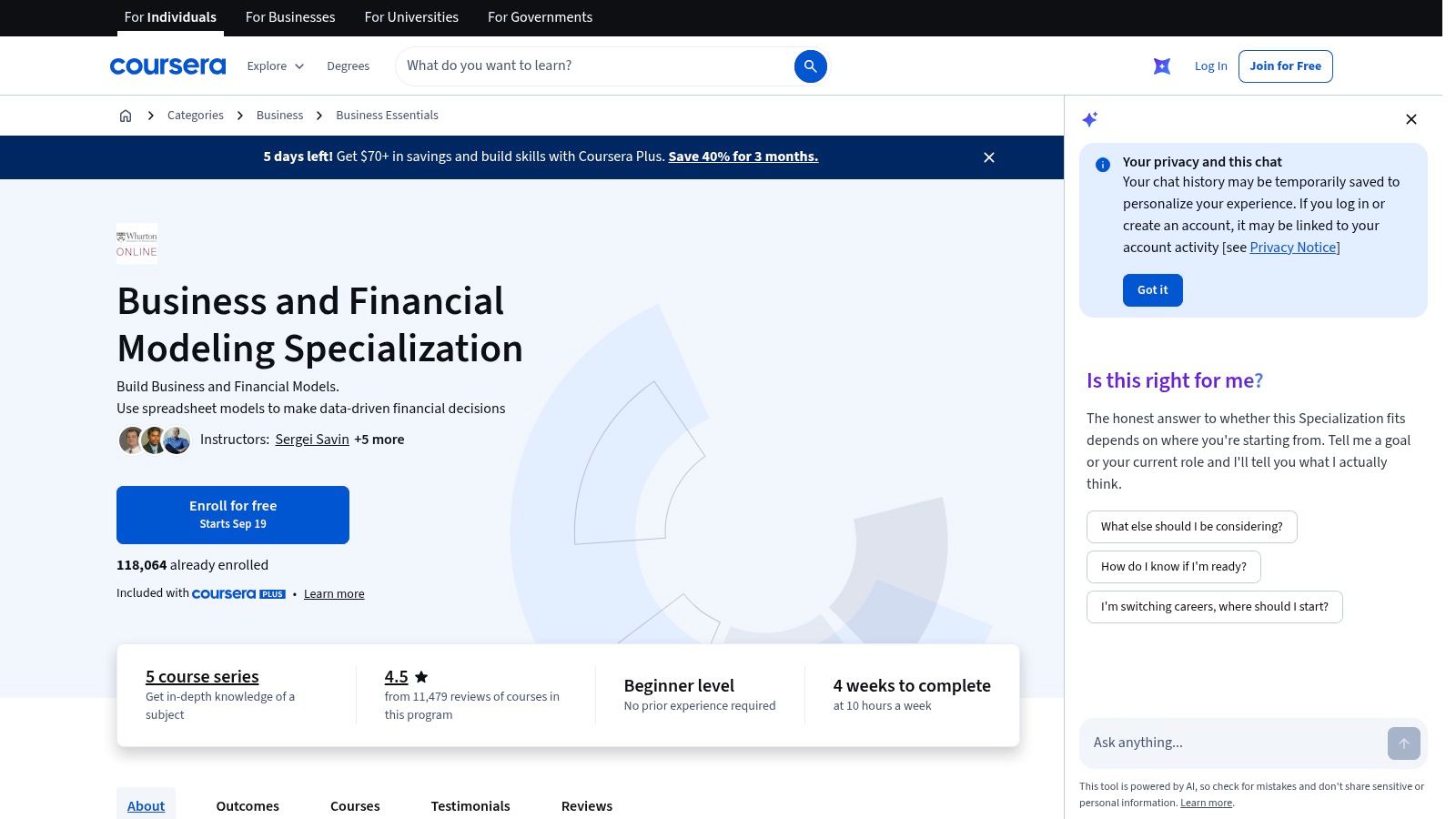Switch to For Universities
The width and height of the screenshot is (1456, 819).
coord(411,17)
